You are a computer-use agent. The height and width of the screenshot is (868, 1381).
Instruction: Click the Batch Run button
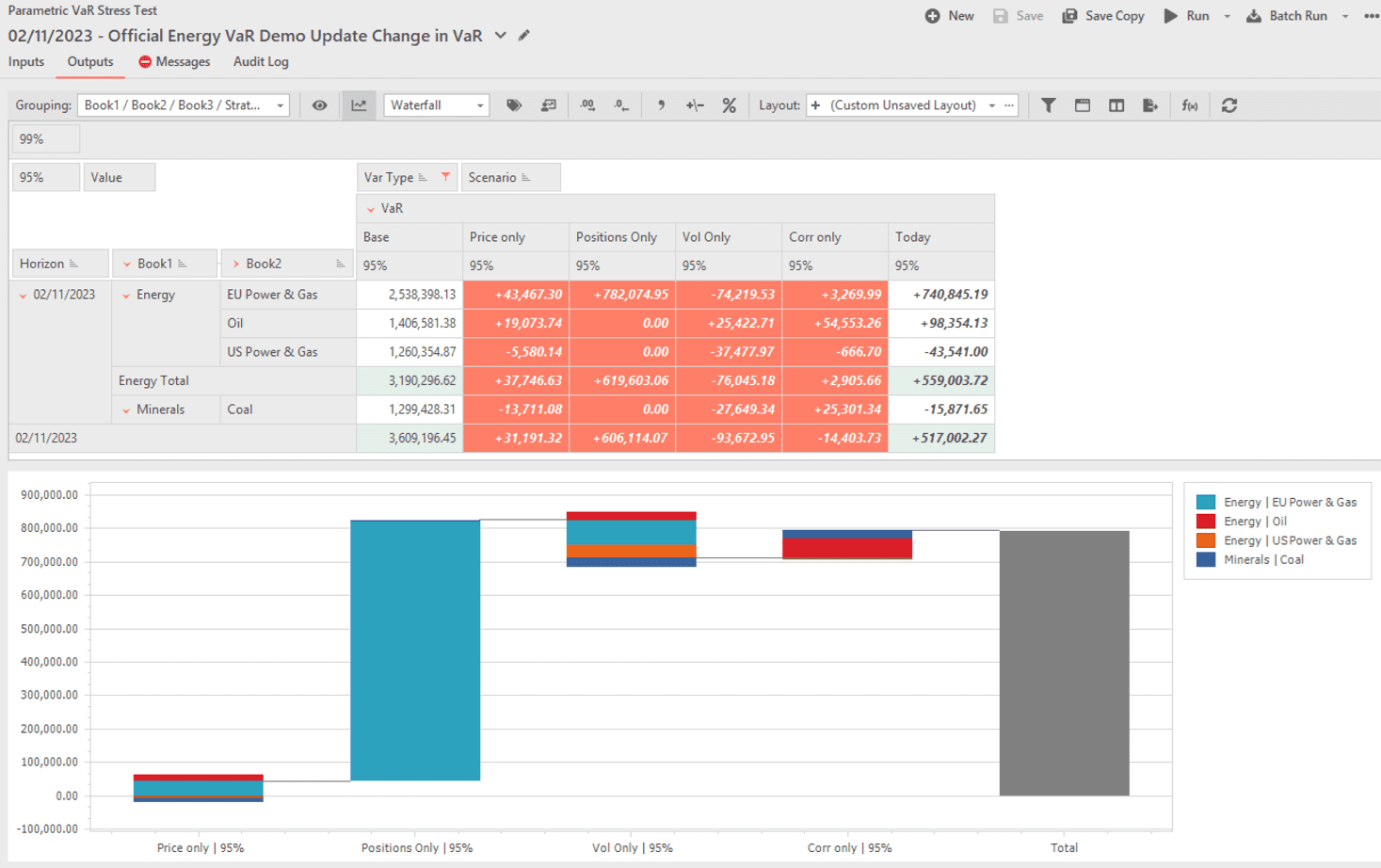pos(1287,16)
